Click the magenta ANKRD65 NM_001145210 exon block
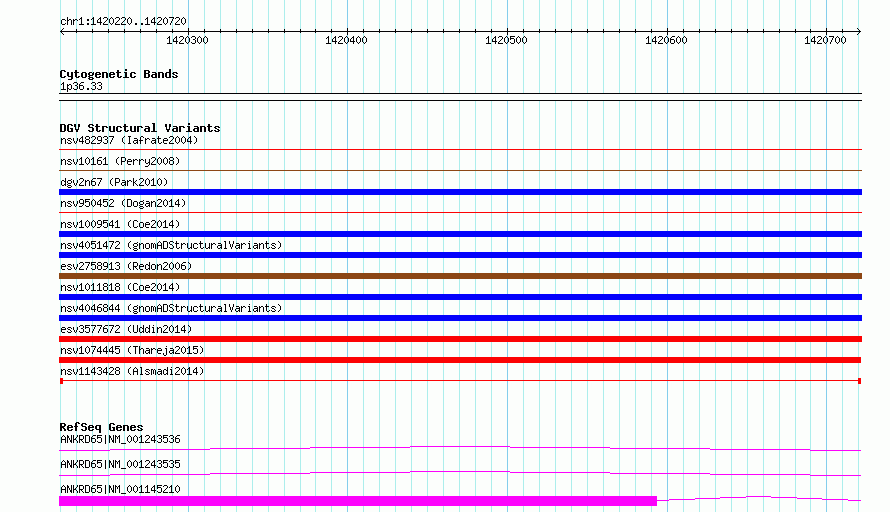 click(x=358, y=501)
